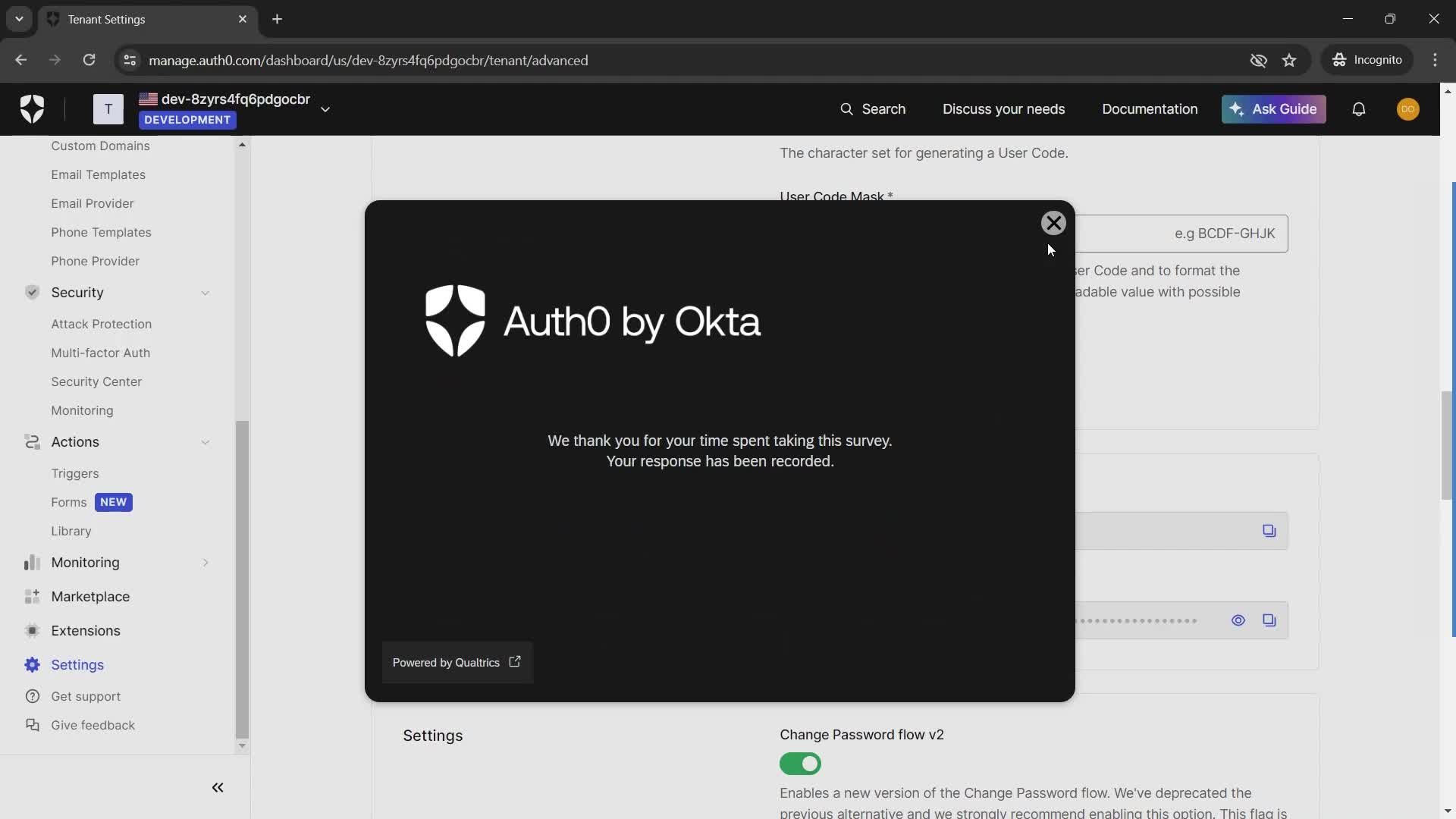This screenshot has height=819, width=1456.
Task: Expand the Monitoring section chevron
Action: (x=205, y=563)
